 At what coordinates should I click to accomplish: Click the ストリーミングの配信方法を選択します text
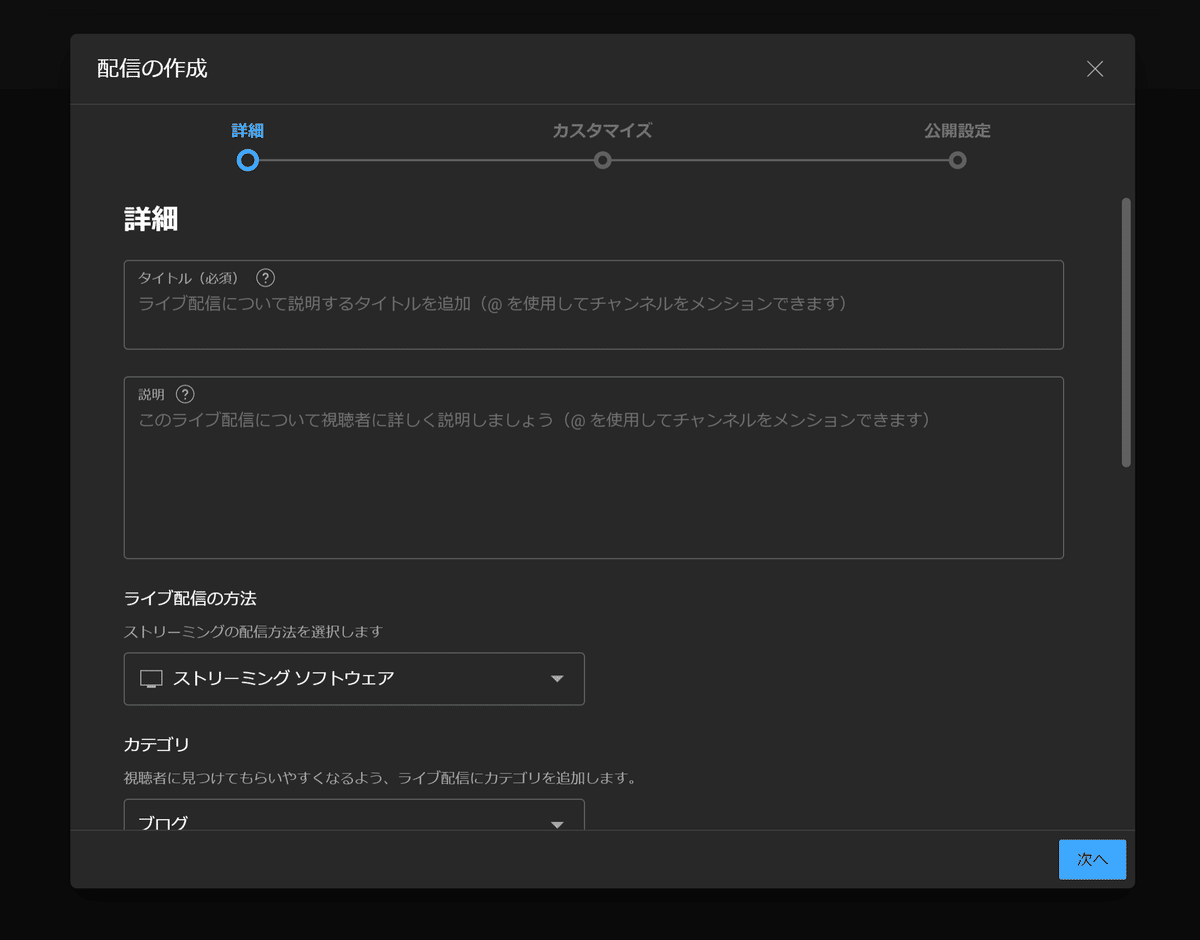(253, 632)
